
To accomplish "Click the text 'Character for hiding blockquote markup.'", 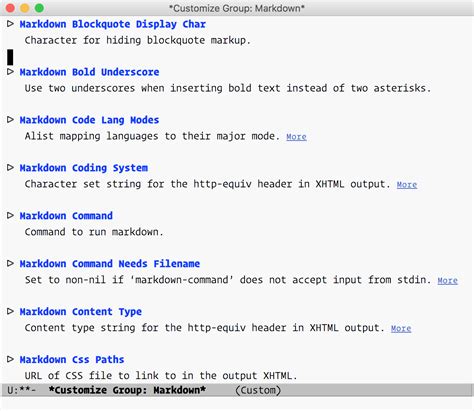I will coord(138,40).
